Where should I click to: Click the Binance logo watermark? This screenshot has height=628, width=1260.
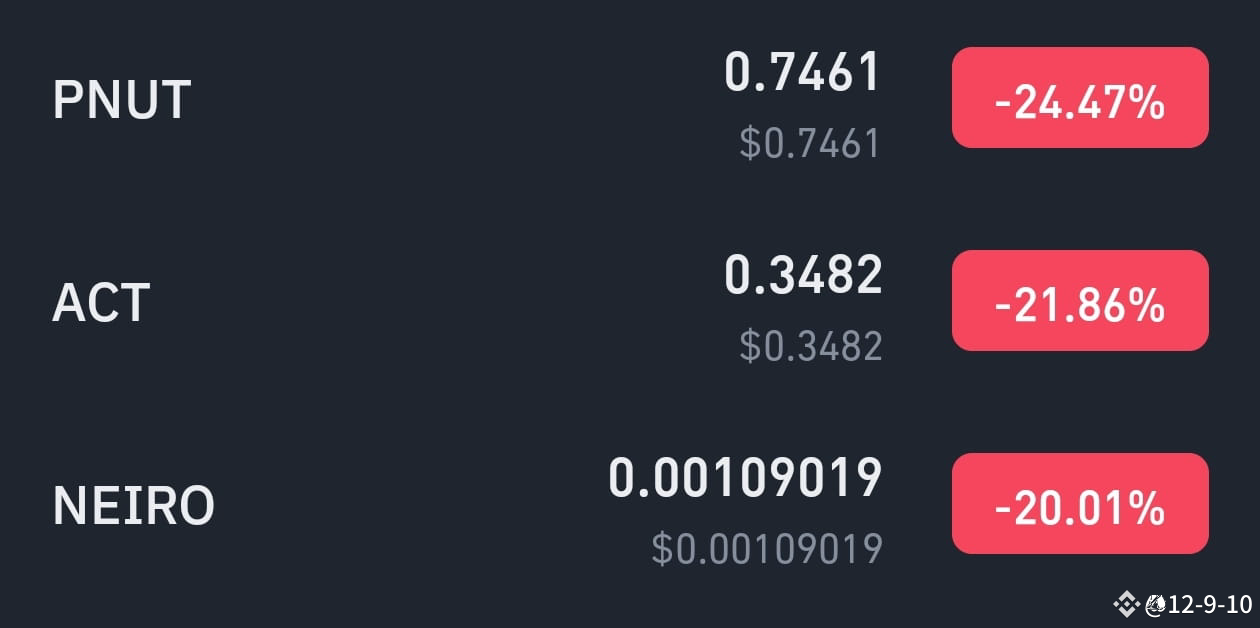point(1129,604)
